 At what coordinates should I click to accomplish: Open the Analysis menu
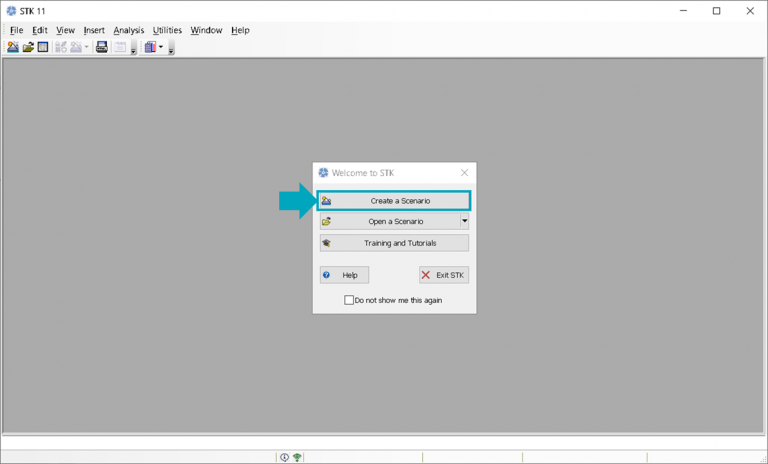(129, 30)
